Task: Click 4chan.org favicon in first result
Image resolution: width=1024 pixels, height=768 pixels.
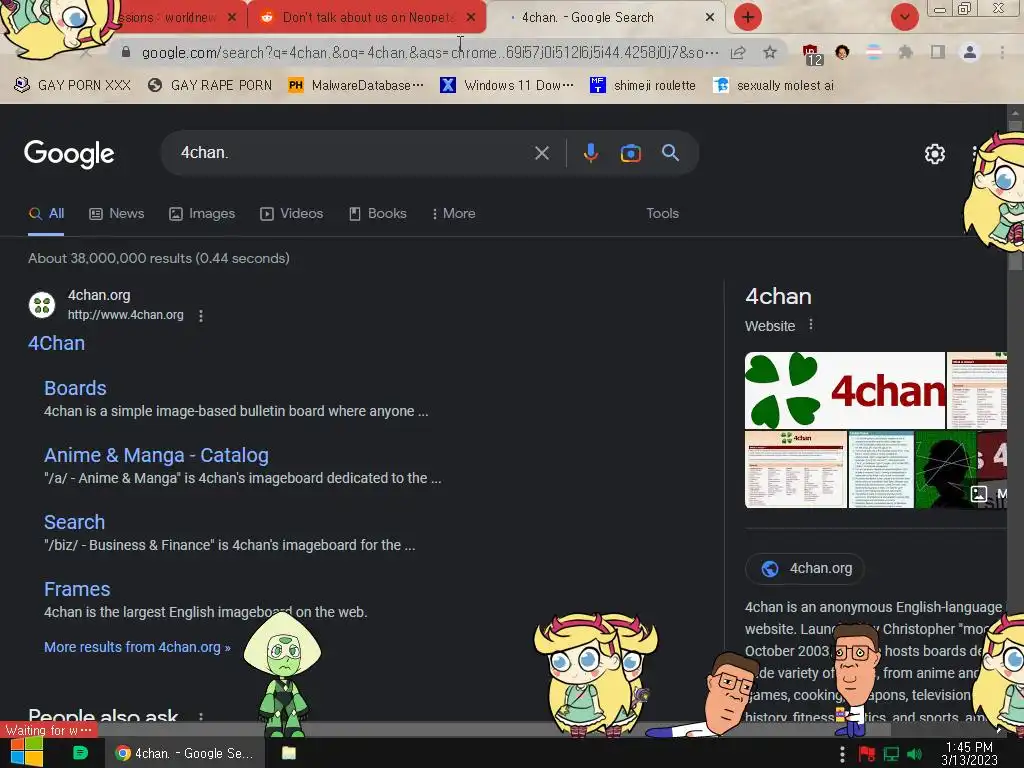Action: pos(42,305)
